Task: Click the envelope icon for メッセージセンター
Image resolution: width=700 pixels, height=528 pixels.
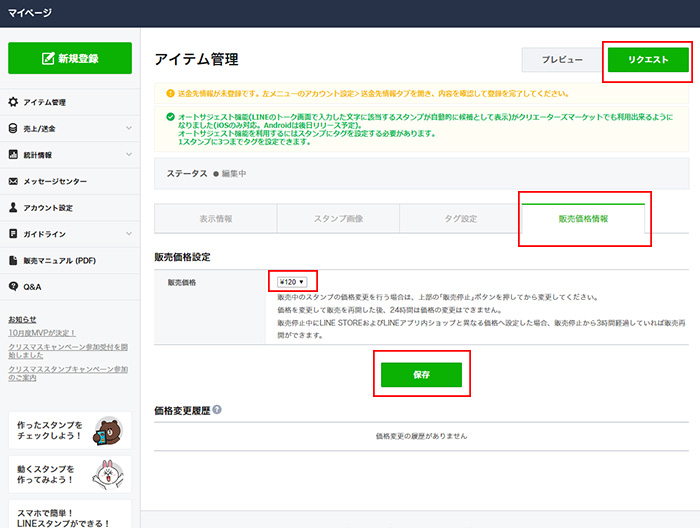Action: click(13, 181)
